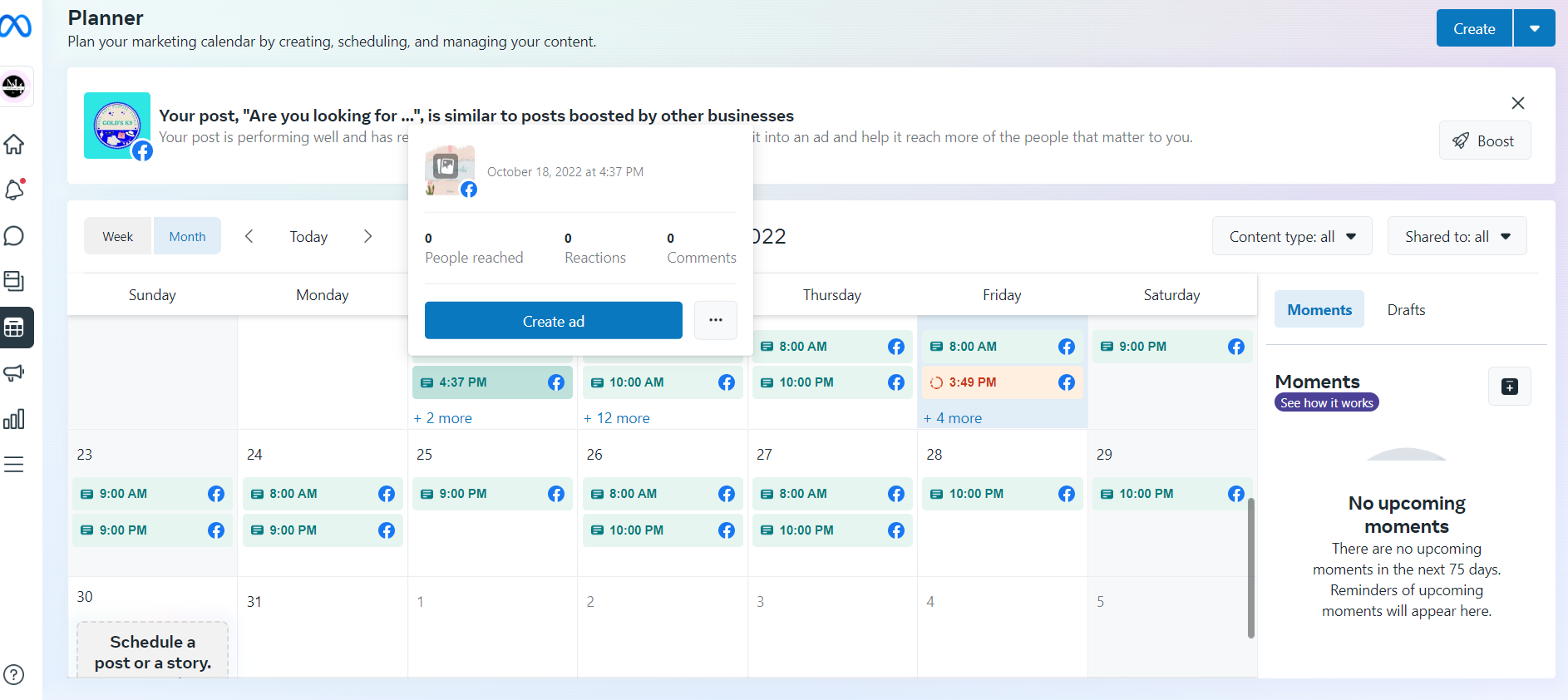Click the Boost button

1484,140
